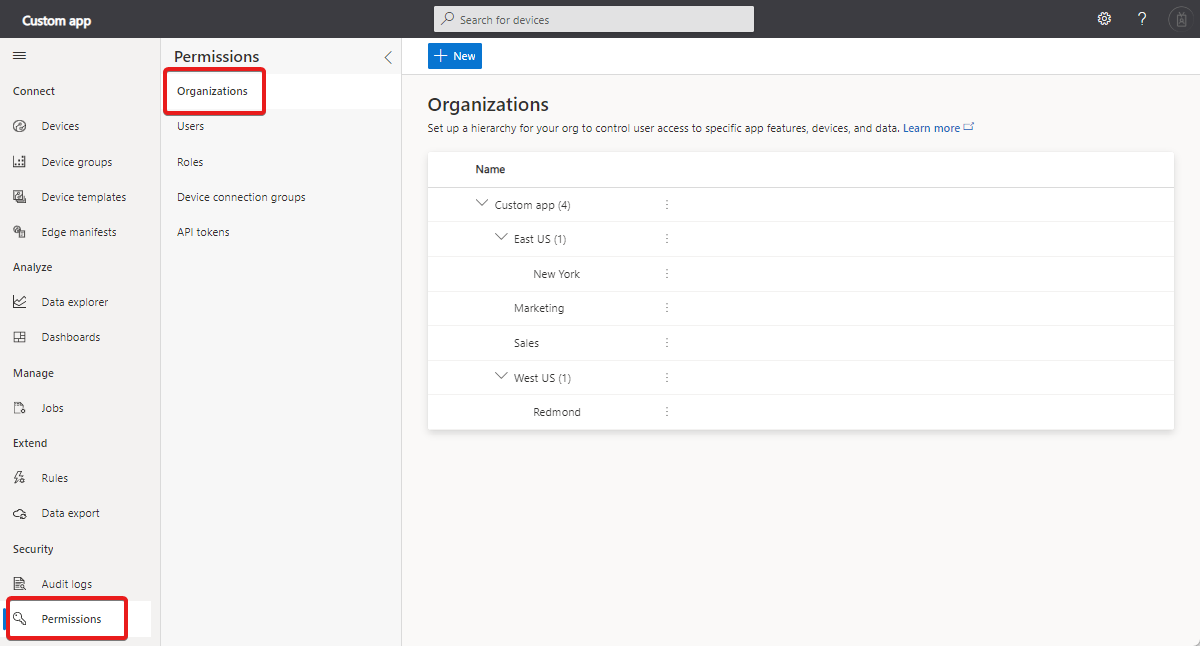The image size is (1200, 646).
Task: Click the search magnifier icon
Action: (x=448, y=19)
